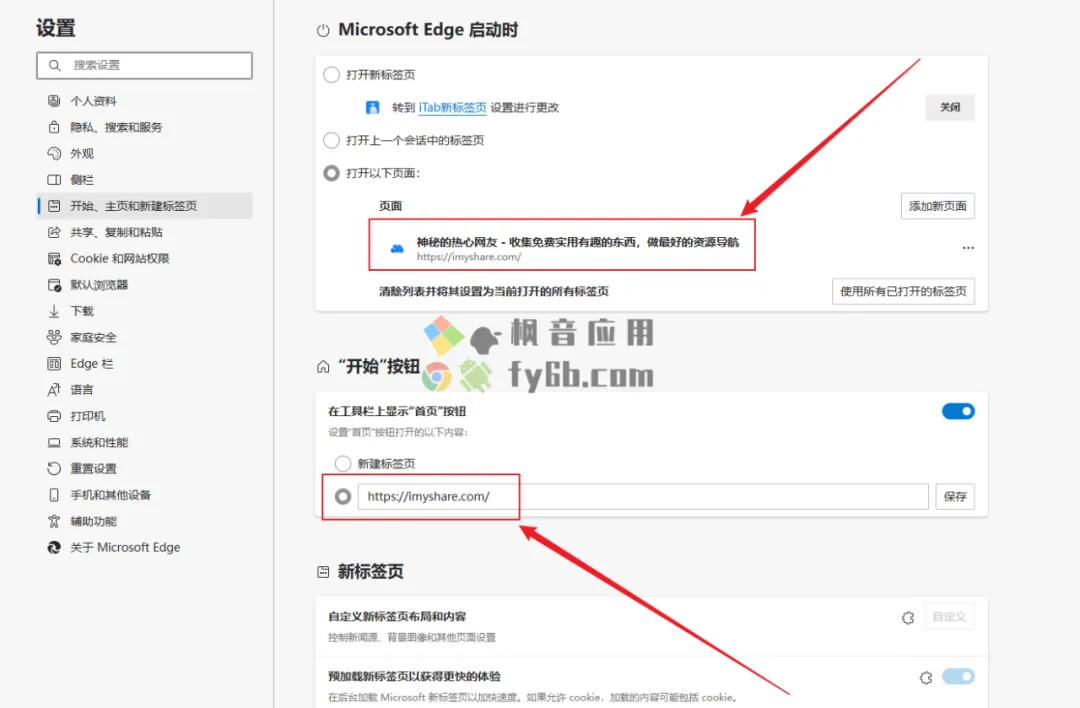Open 隐私、搜索和服务 settings section
Image resolution: width=1080 pixels, height=708 pixels.
pos(145,127)
